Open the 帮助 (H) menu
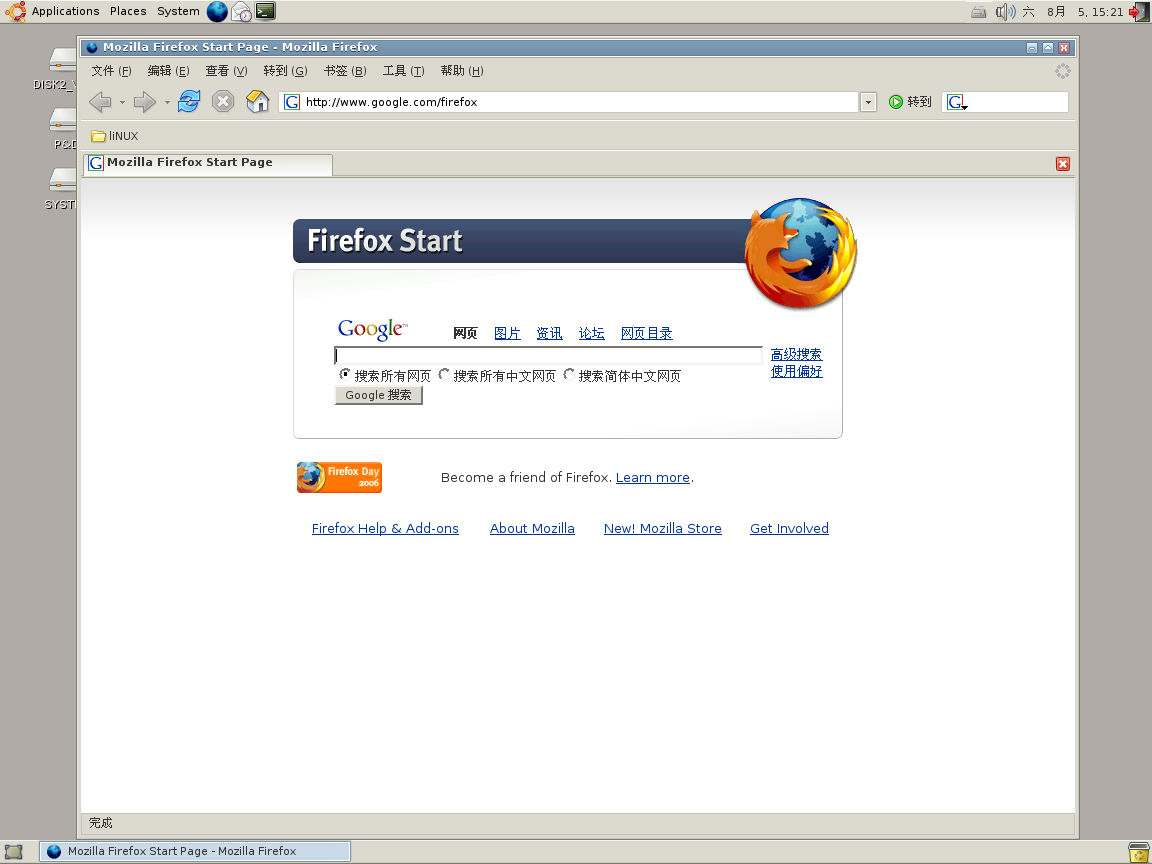 tap(461, 71)
